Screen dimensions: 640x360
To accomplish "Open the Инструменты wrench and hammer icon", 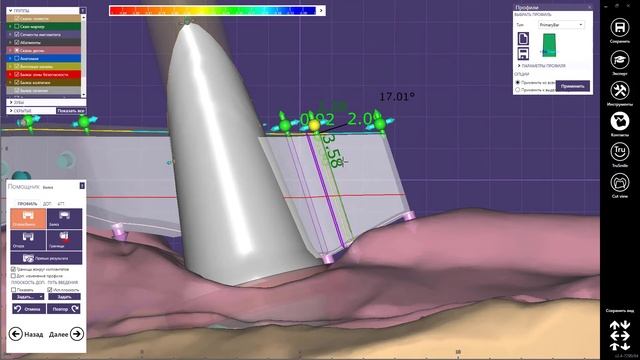I will (x=620, y=90).
